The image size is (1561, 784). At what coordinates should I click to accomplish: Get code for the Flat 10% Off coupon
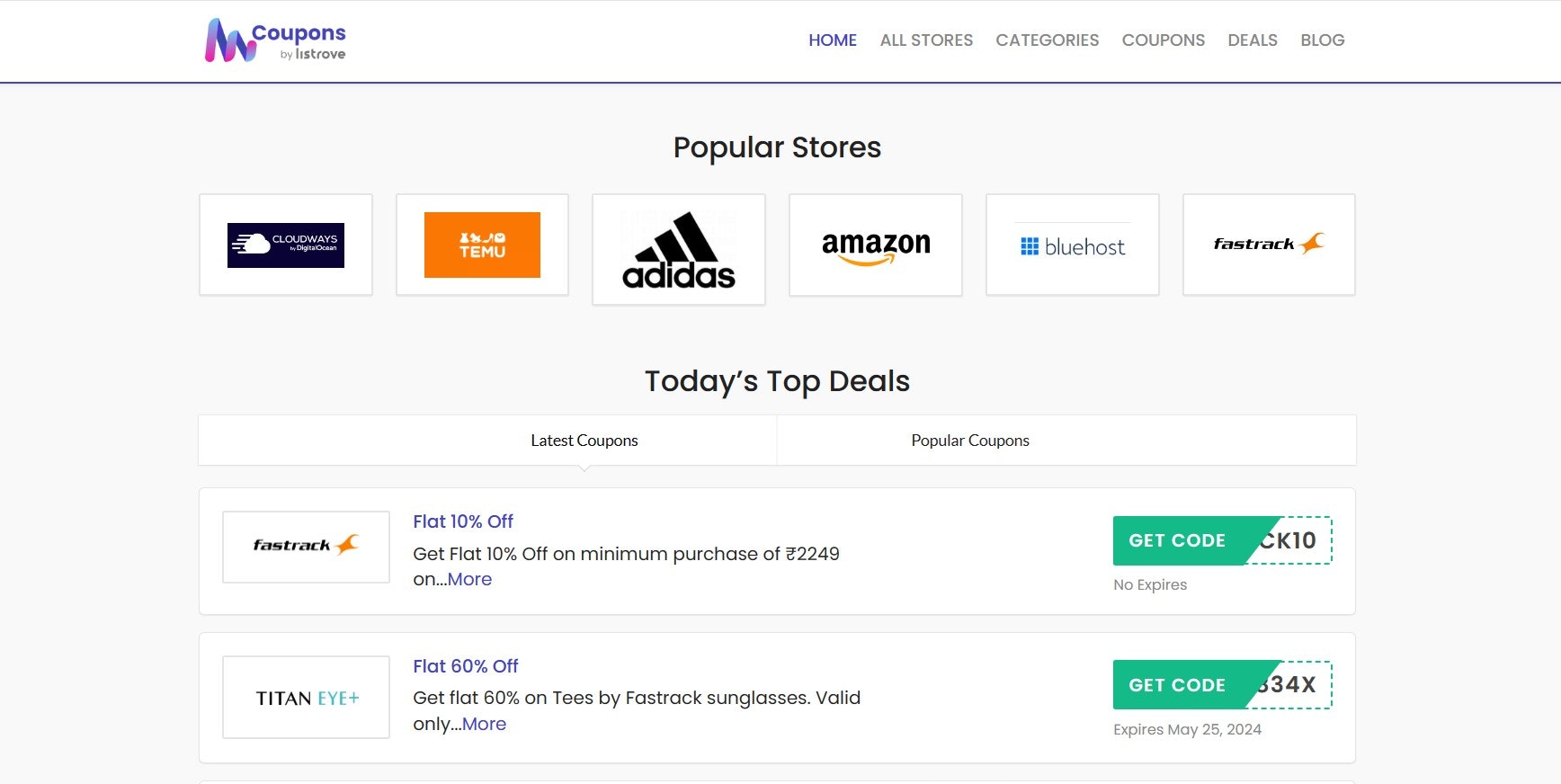click(1222, 540)
